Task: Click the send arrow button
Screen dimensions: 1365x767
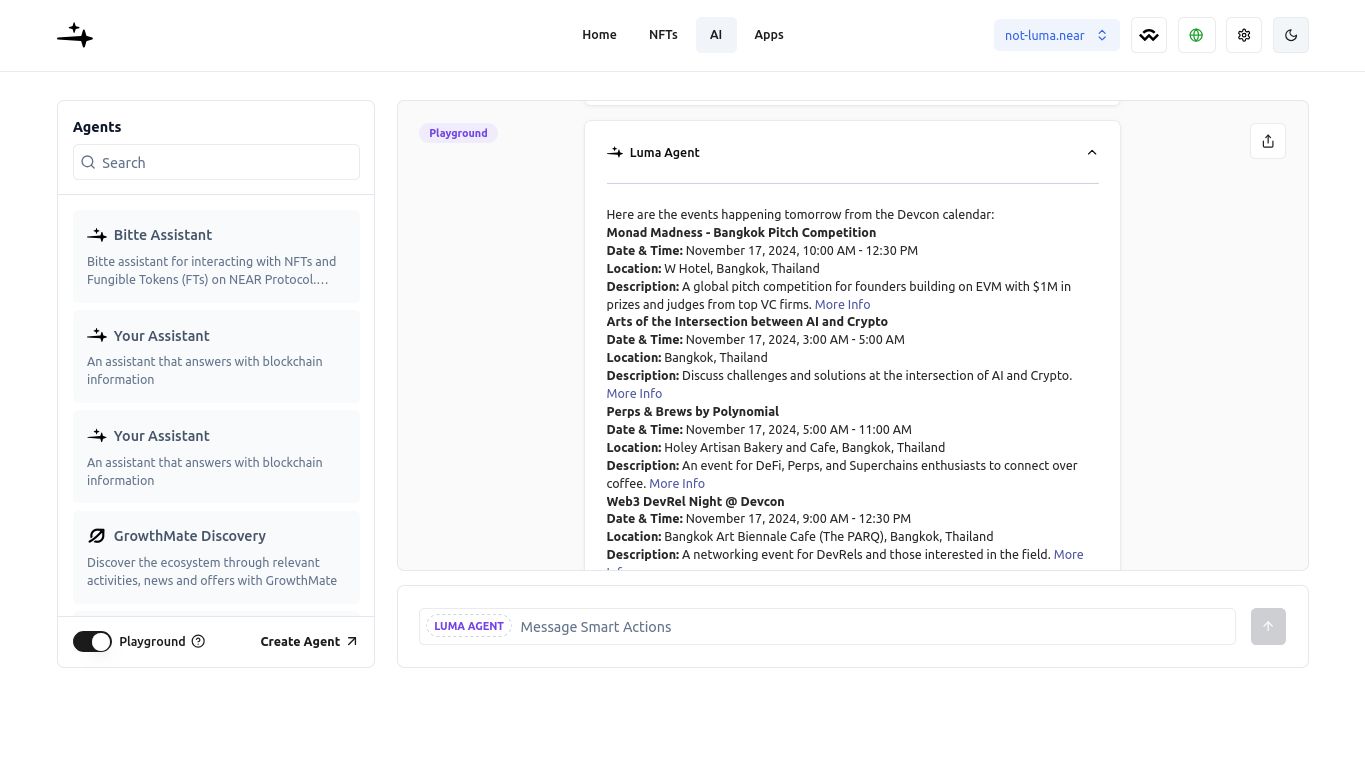Action: tap(1268, 626)
